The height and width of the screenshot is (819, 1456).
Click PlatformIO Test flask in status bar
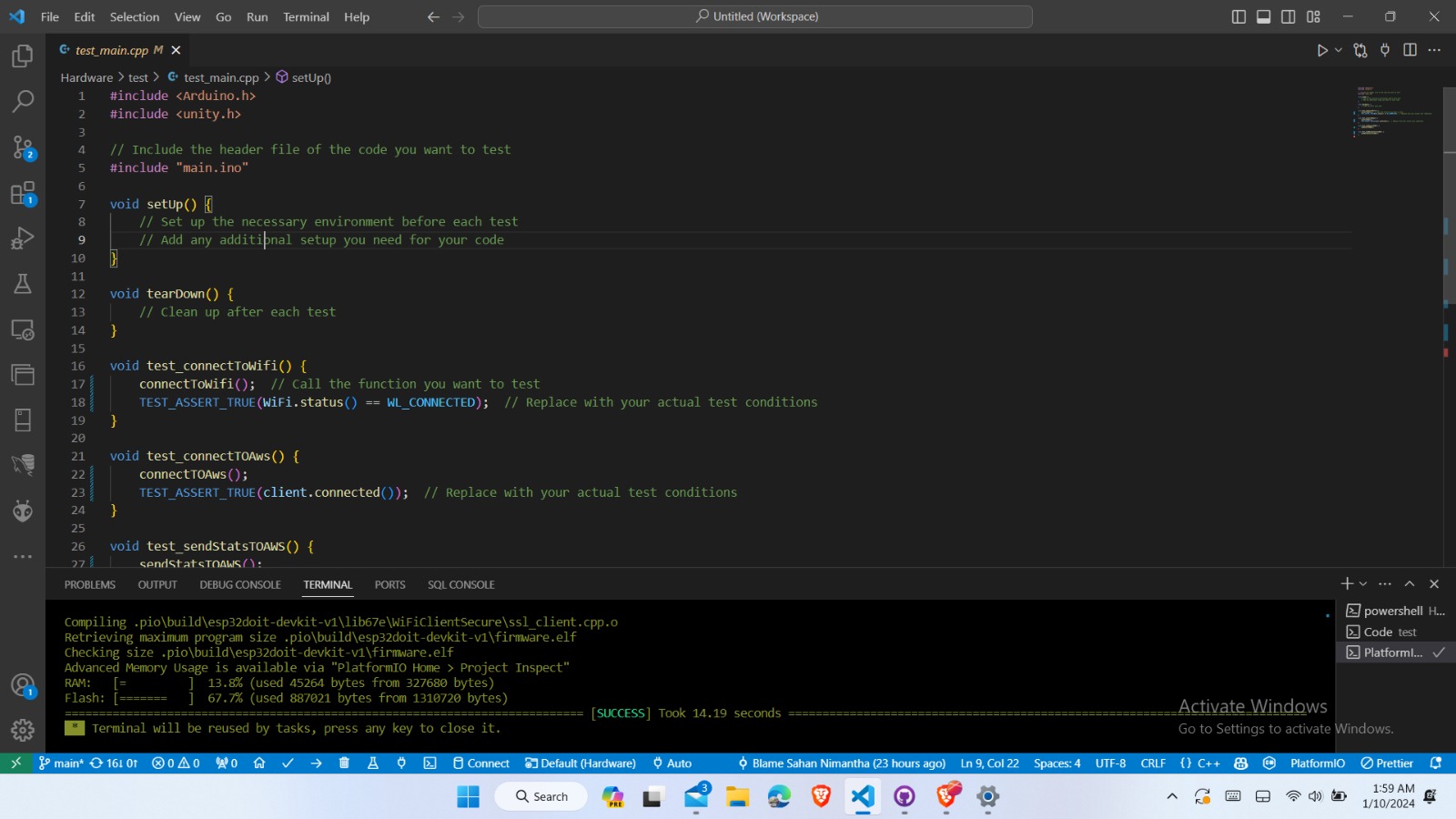[372, 763]
